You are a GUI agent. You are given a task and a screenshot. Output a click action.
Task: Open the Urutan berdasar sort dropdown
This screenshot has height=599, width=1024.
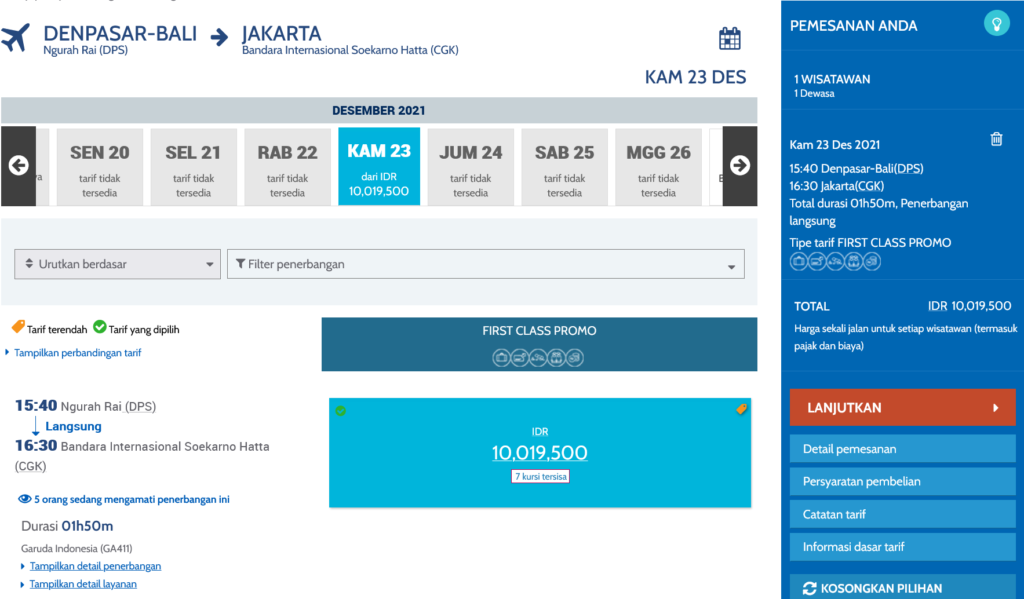117,264
